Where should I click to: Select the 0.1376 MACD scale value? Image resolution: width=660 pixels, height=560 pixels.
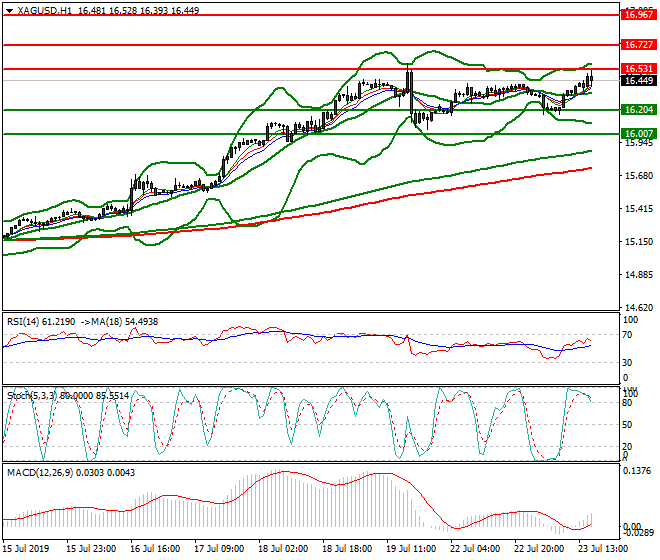[637, 471]
